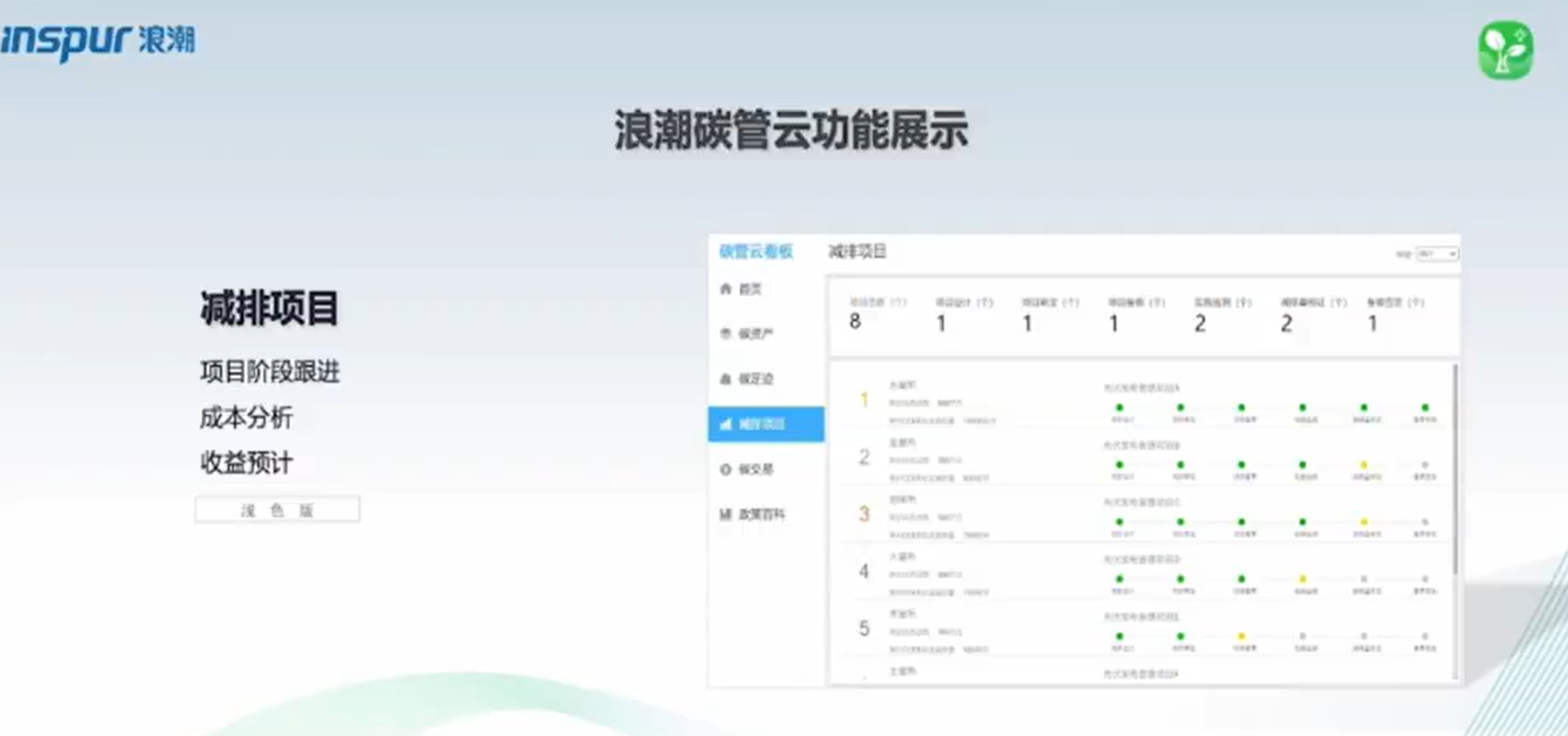This screenshot has width=1568, height=736.
Task: Click the yellow stage dot in row 2
Action: click(x=1363, y=464)
